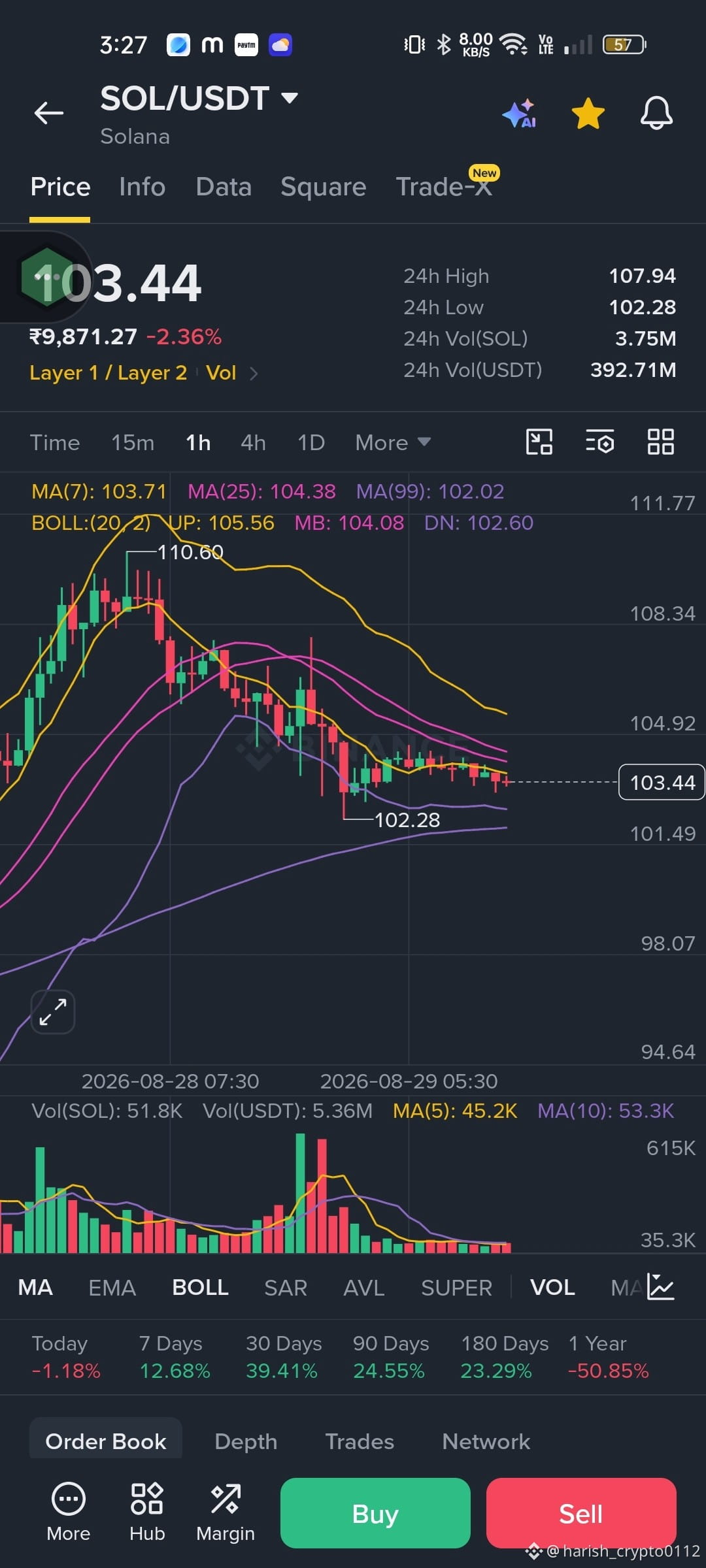
Task: Open the Square tab
Action: [324, 187]
